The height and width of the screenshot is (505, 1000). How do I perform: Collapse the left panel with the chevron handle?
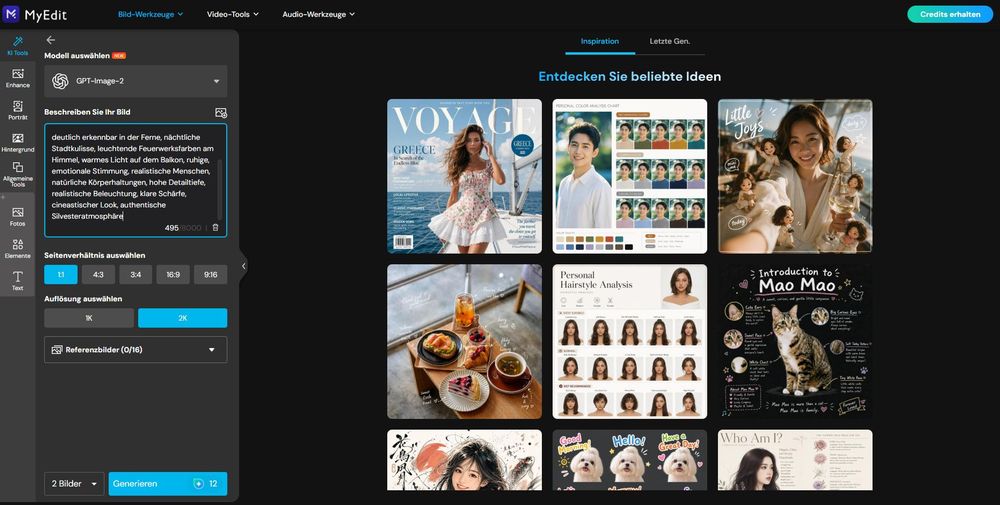coord(243,266)
